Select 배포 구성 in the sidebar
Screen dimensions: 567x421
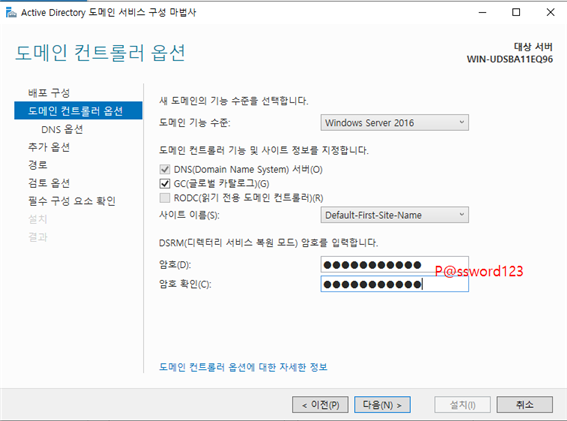coord(49,93)
